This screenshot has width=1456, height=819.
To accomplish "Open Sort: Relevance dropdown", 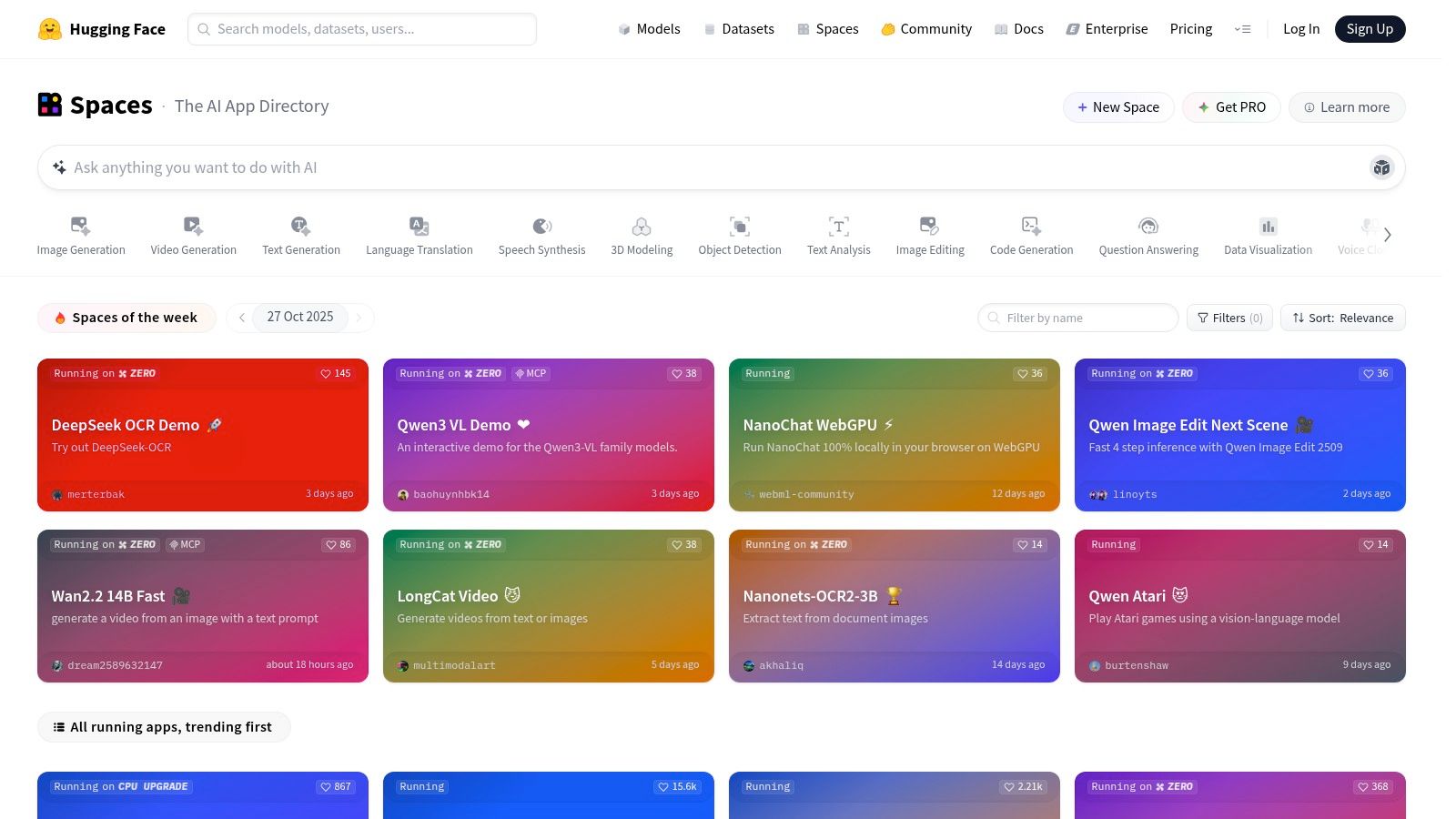I will (1343, 318).
